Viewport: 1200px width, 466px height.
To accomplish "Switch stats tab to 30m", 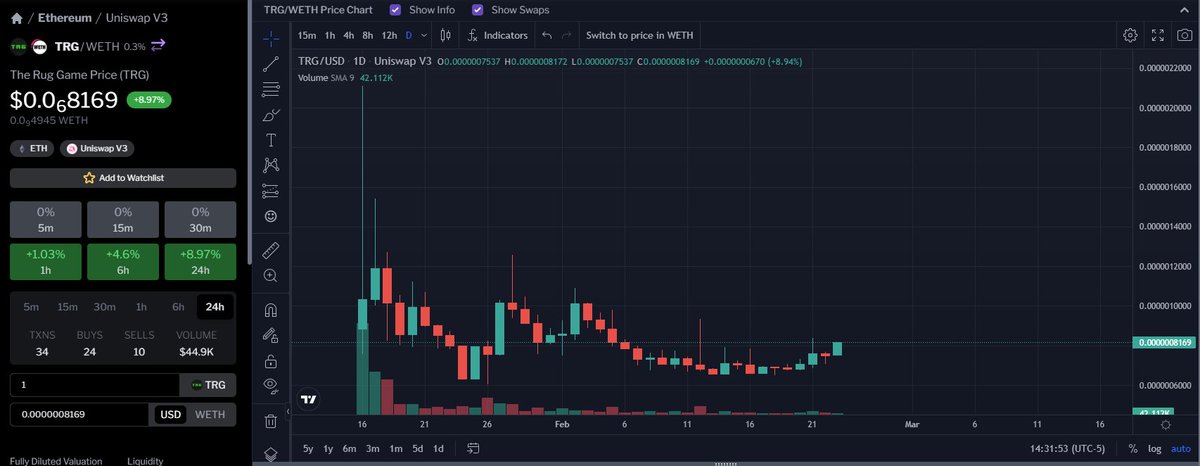I will coord(104,306).
